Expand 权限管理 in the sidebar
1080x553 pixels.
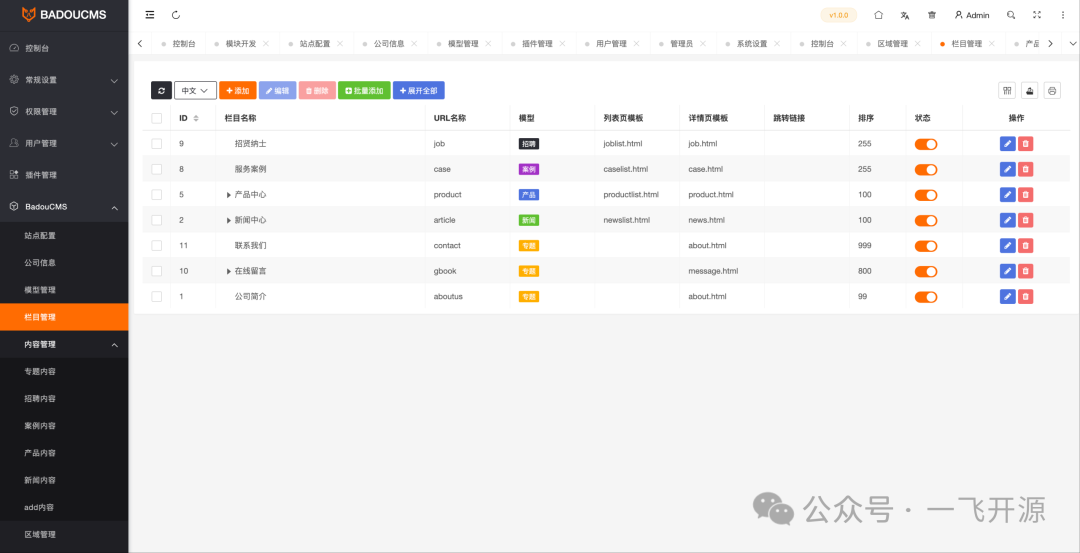click(64, 112)
